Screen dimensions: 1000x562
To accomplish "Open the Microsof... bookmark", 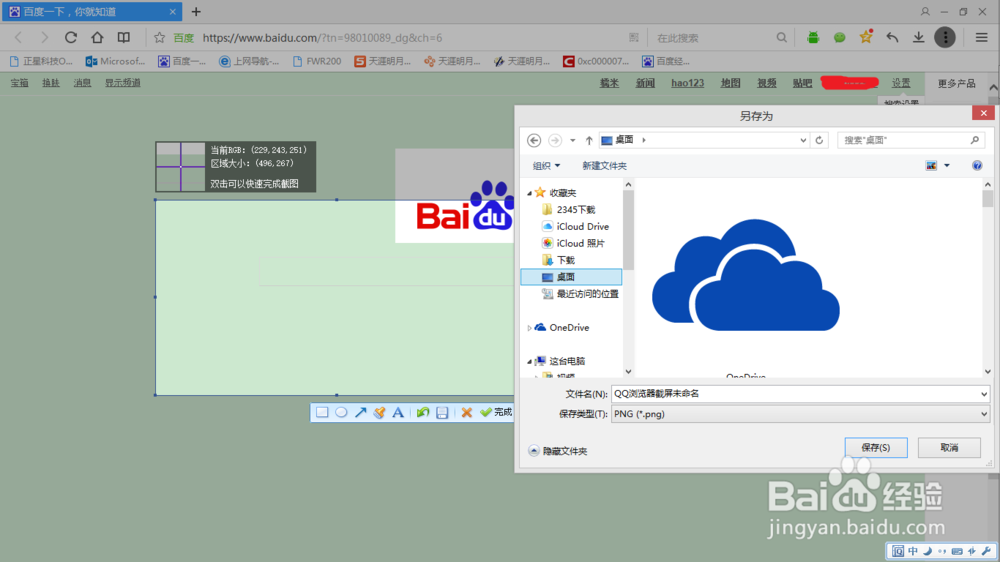I will pyautogui.click(x=115, y=61).
